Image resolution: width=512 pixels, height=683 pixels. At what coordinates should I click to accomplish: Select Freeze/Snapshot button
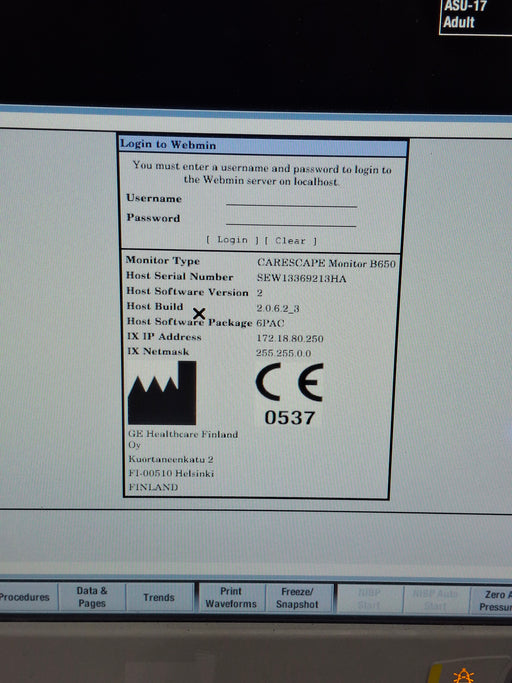298,598
